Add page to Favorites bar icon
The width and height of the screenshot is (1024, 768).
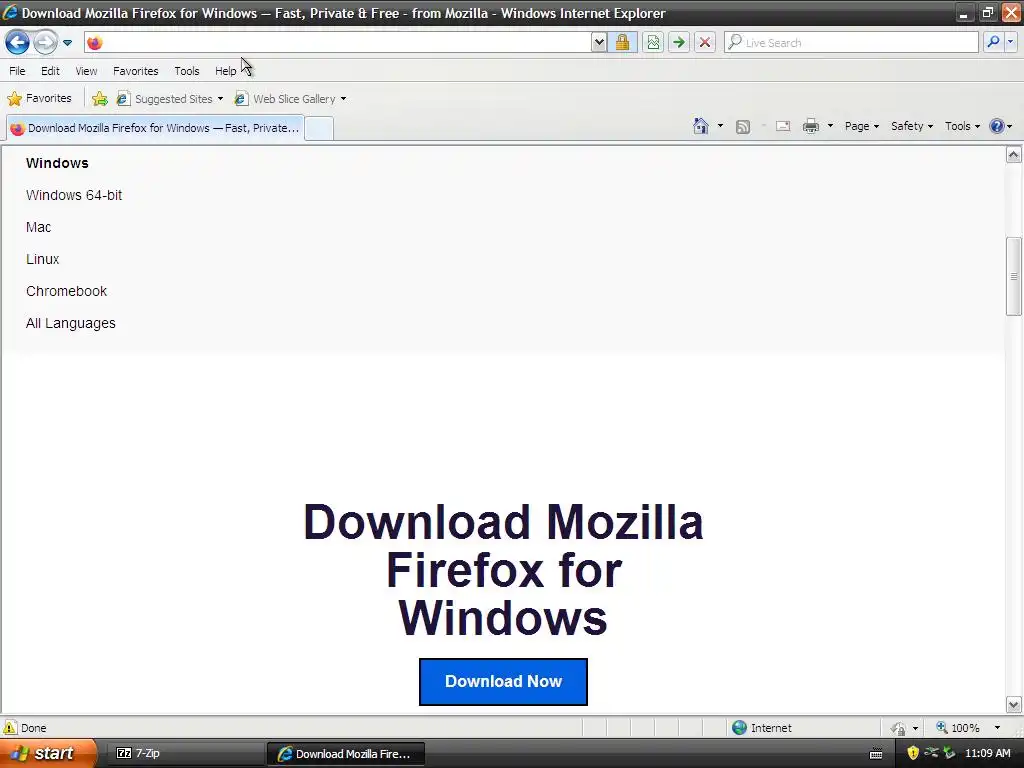[99, 99]
